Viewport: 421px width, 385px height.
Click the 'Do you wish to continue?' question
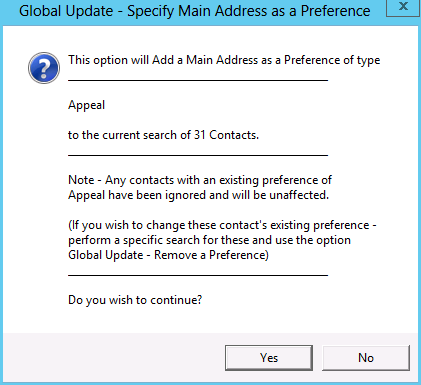click(x=135, y=300)
